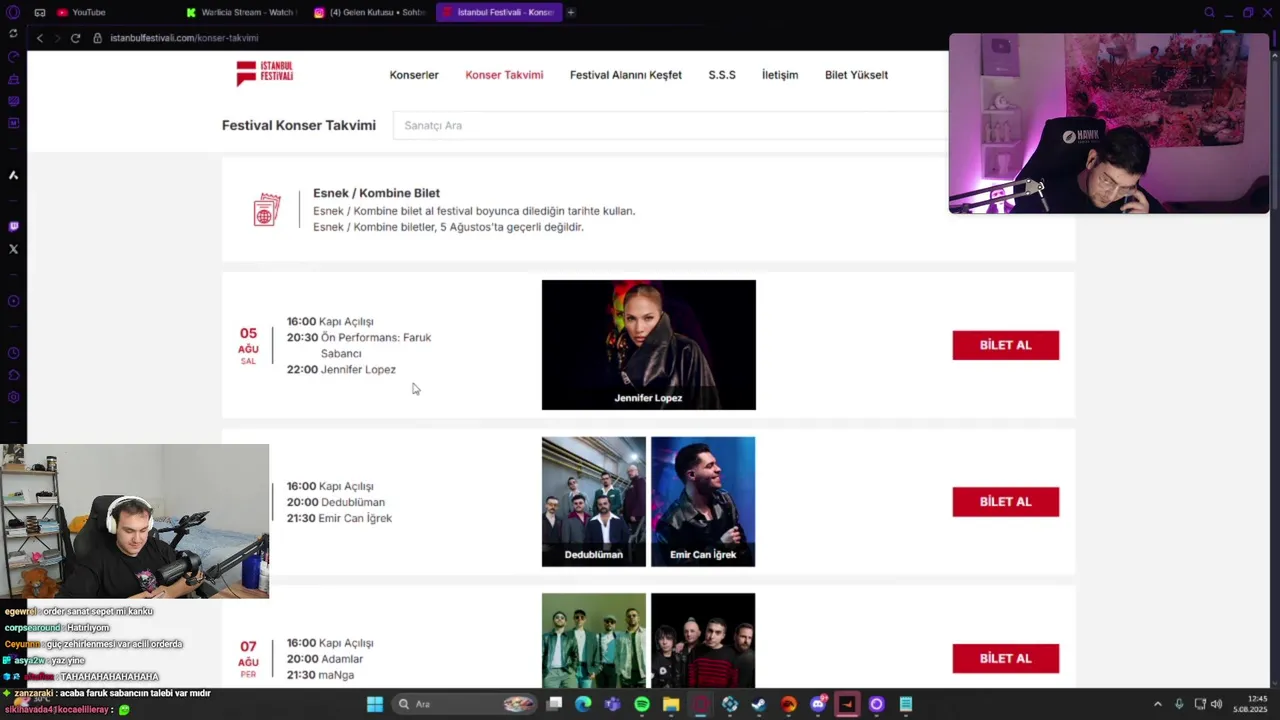Viewport: 1280px width, 720px height.
Task: Click the microphone icon in system tray
Action: 1179,704
